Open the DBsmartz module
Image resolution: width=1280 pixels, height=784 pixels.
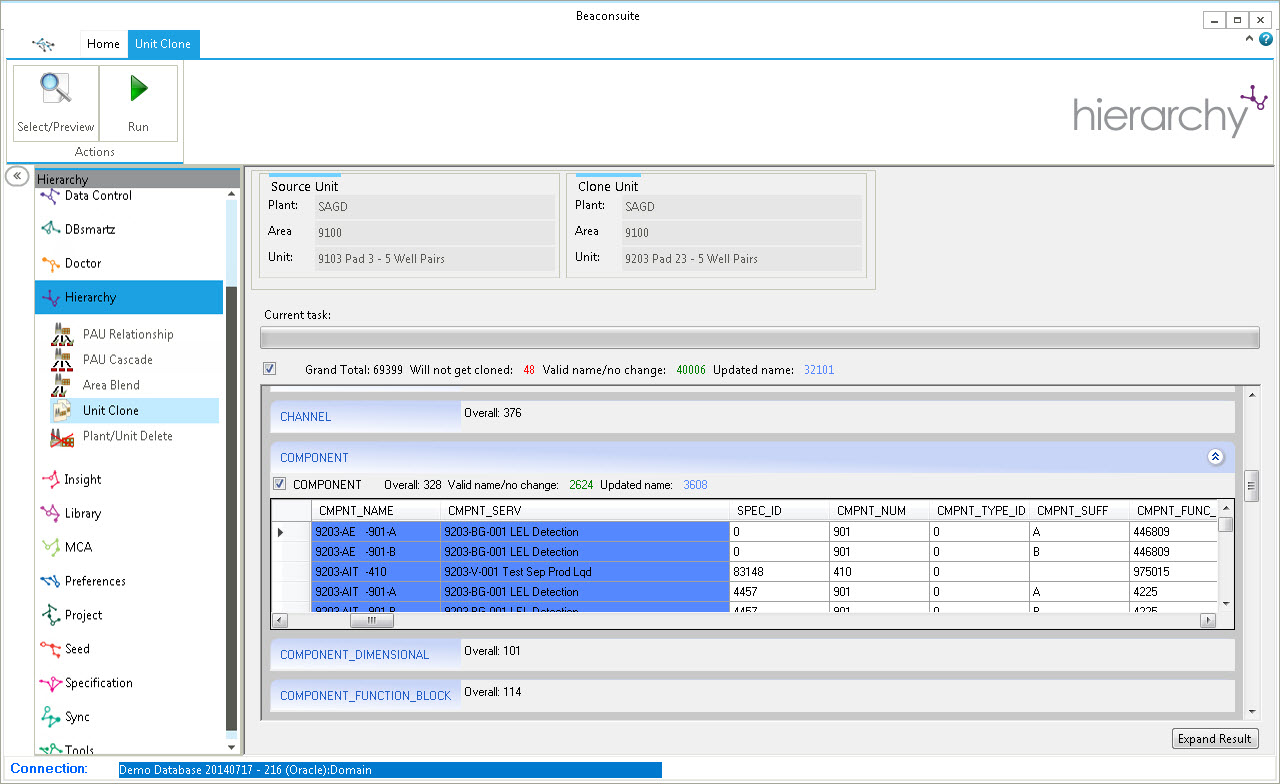(x=90, y=229)
